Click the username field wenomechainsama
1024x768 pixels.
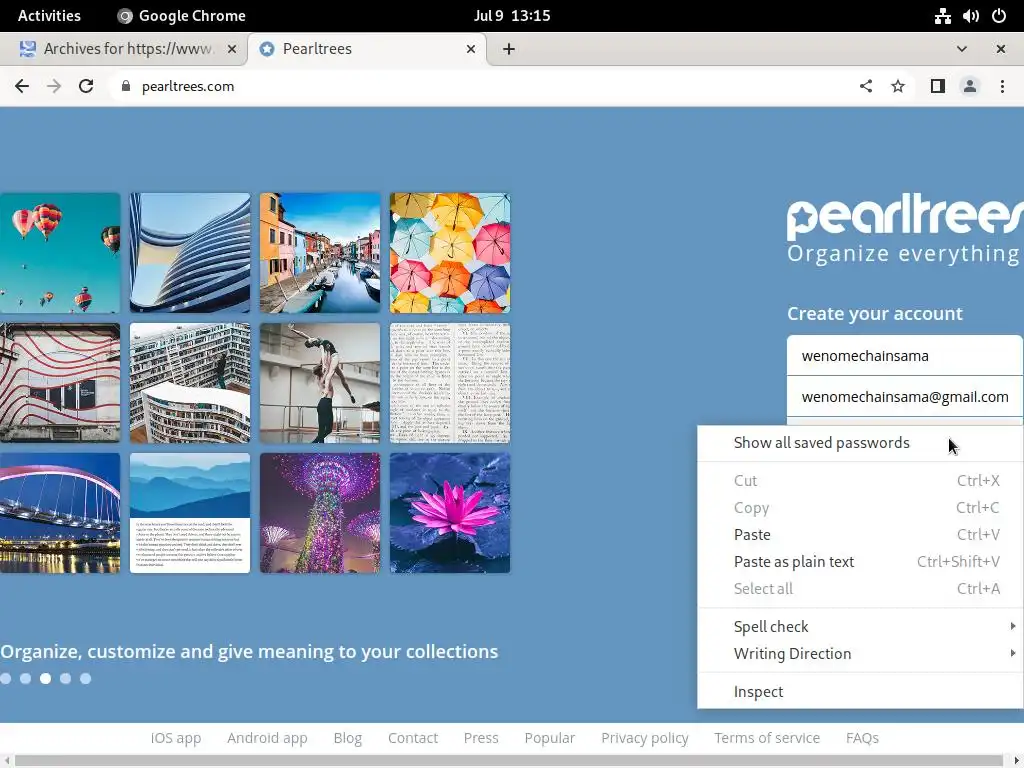click(x=904, y=356)
